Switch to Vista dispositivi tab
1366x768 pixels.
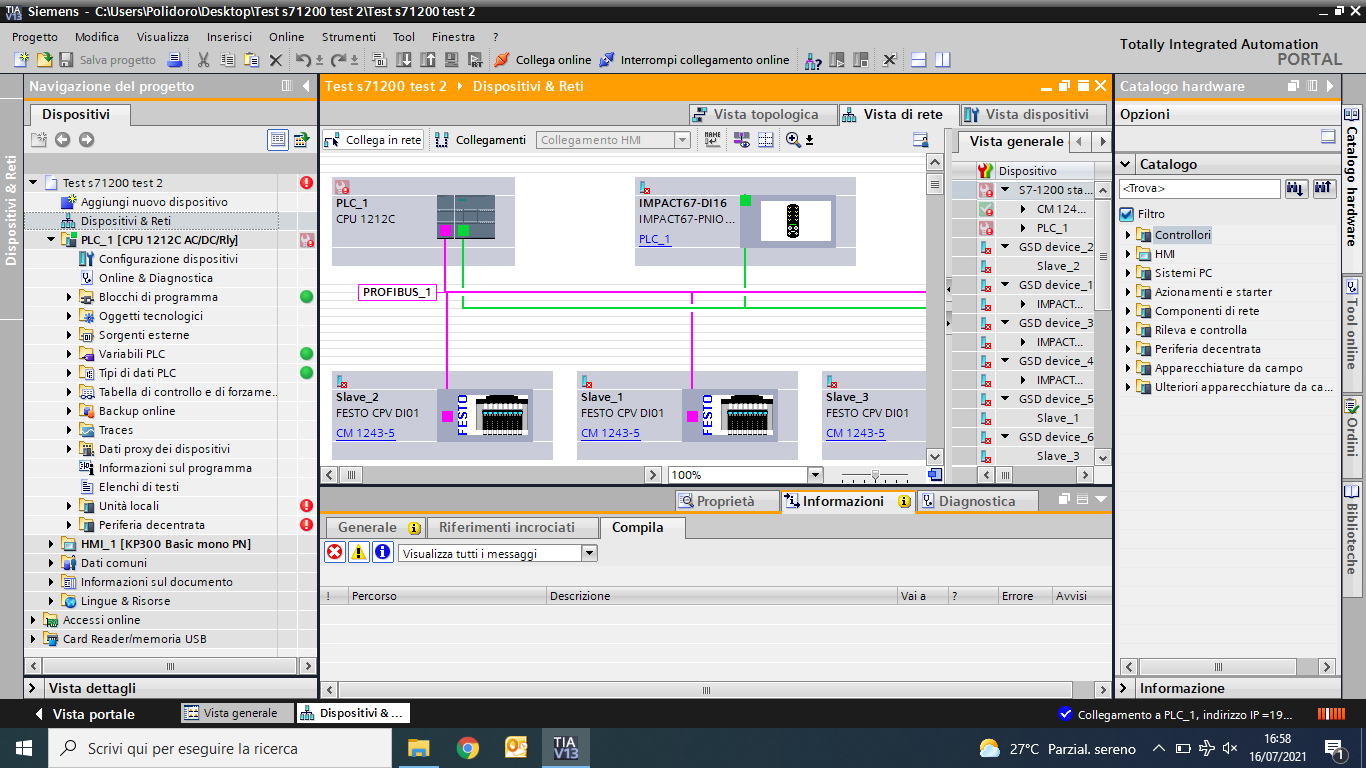point(1033,114)
